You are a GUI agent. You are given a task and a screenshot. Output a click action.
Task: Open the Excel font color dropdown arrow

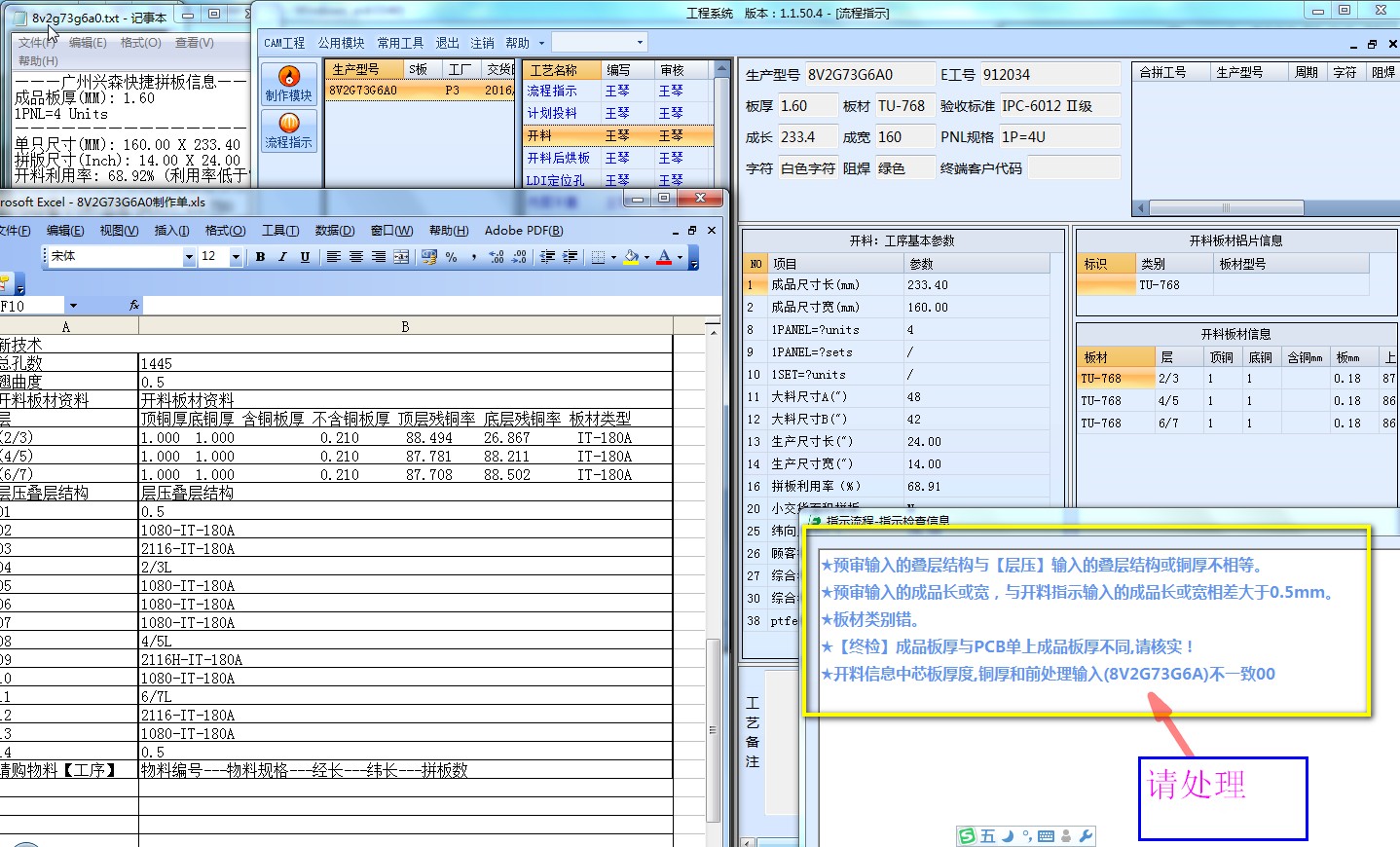pyautogui.click(x=680, y=257)
